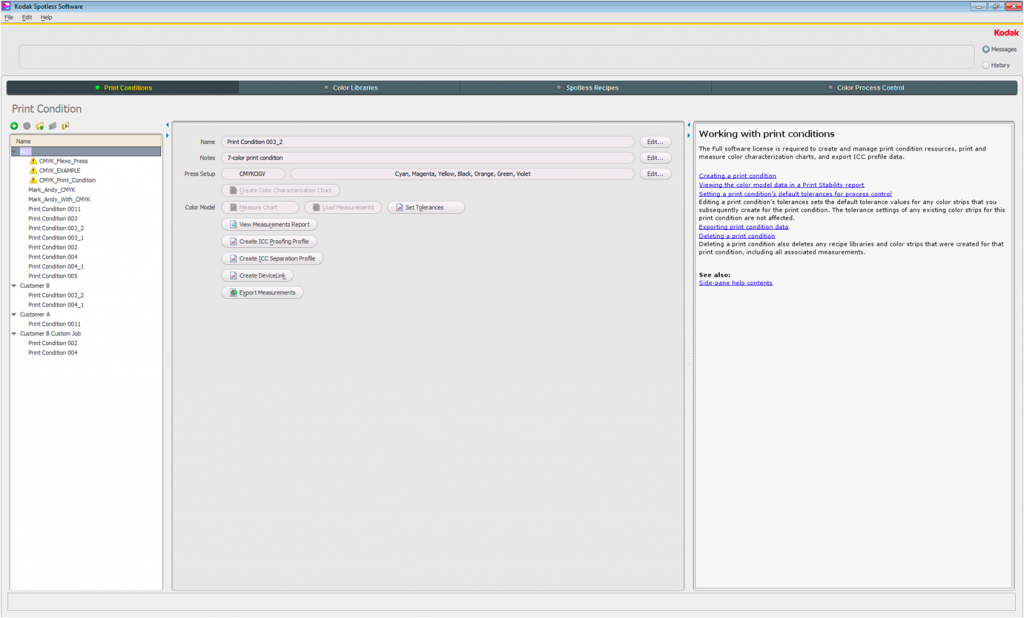Click the Create DeviceLink button
Viewport: 1024px width, 618px height.
click(x=257, y=276)
